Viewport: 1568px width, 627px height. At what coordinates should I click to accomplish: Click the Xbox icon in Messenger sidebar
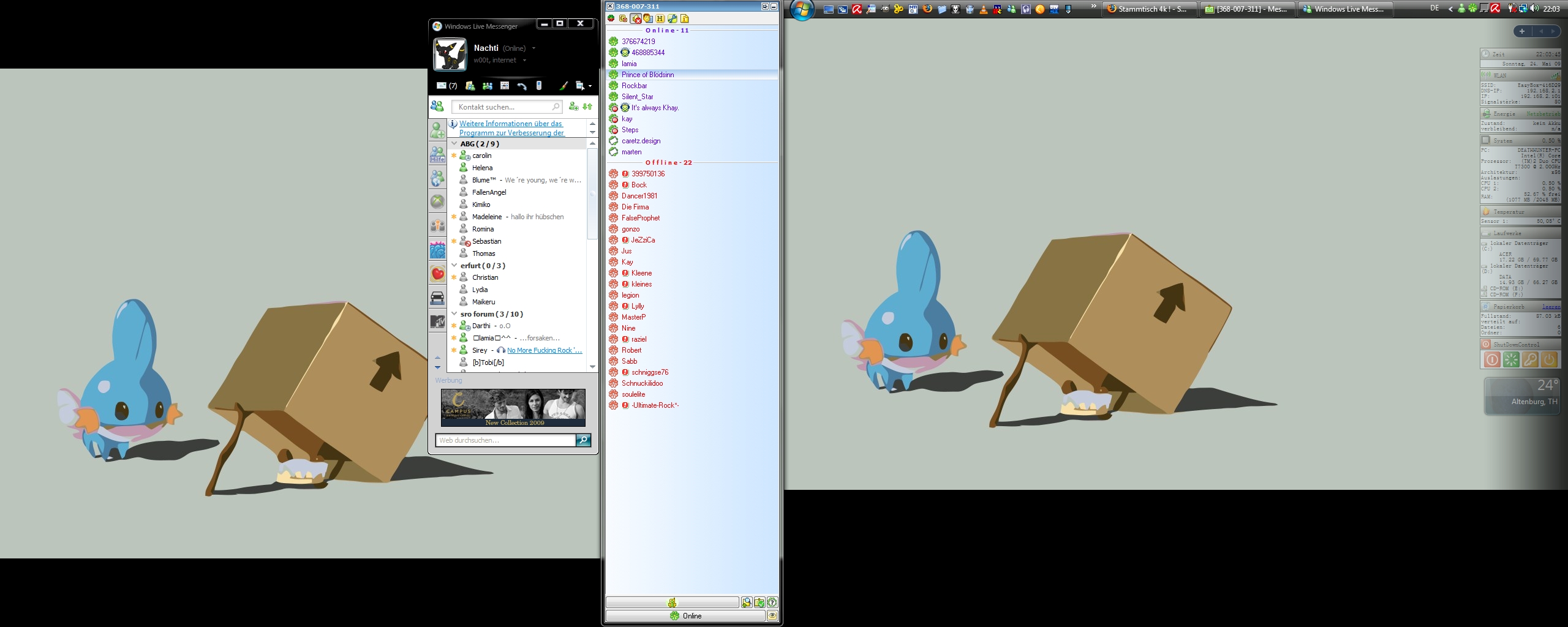click(x=437, y=201)
